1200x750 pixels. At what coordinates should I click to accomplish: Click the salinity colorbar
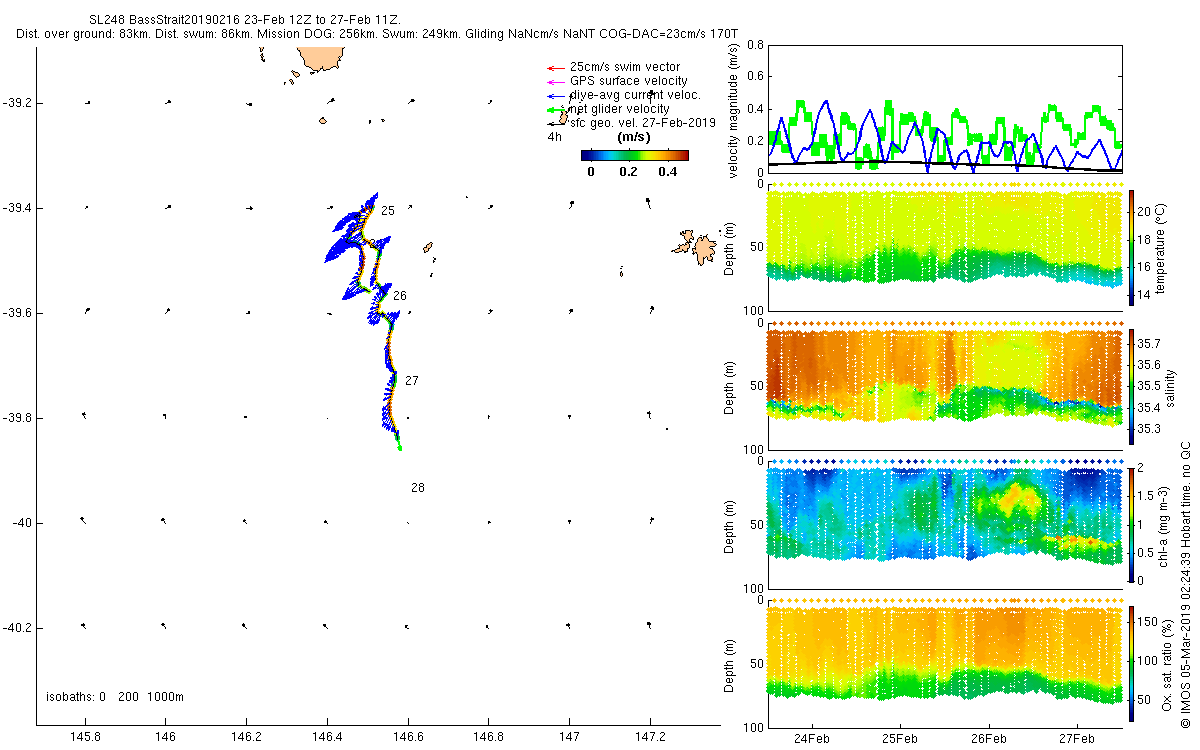coord(1131,386)
